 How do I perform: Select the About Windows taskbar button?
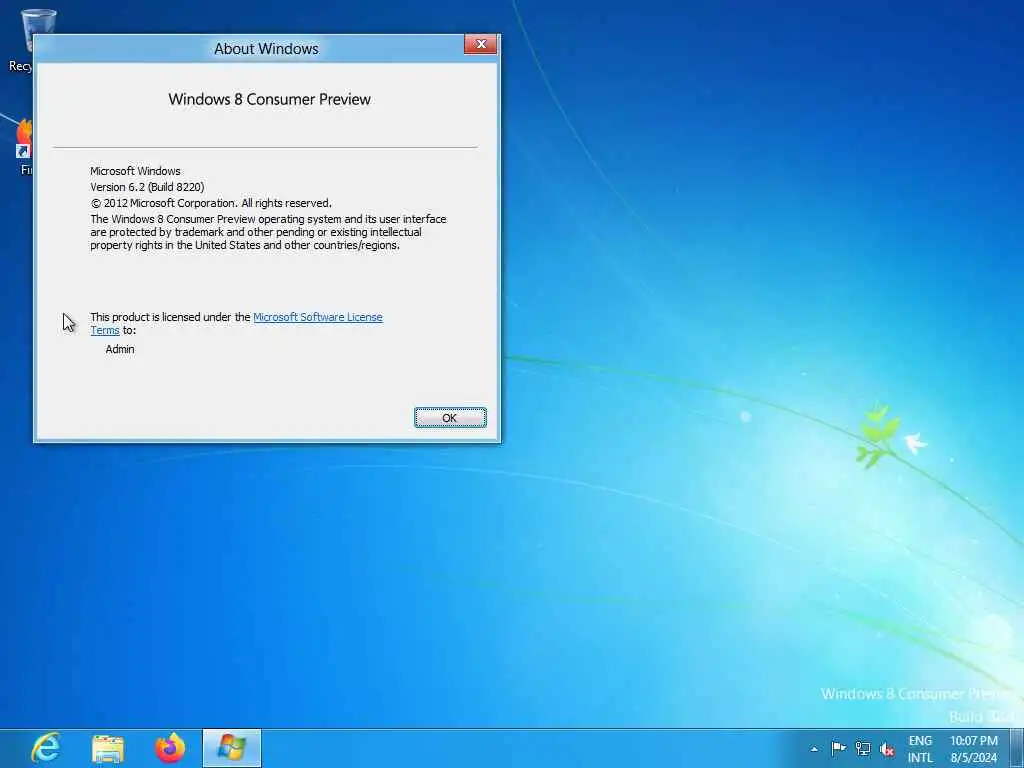[232, 748]
